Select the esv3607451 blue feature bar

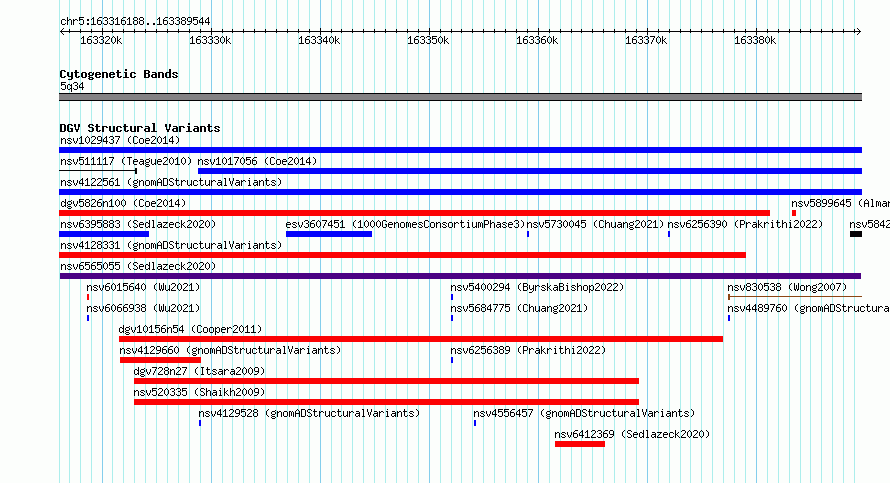coord(329,234)
